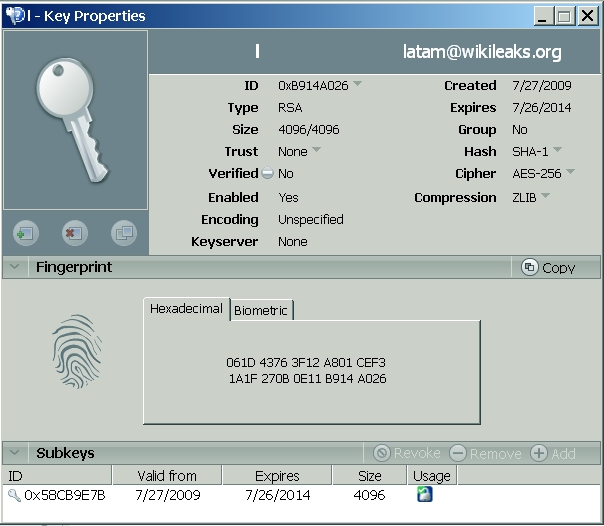Click the email latam@wikileaks.org
Screen dimensions: 604x526
point(482,52)
